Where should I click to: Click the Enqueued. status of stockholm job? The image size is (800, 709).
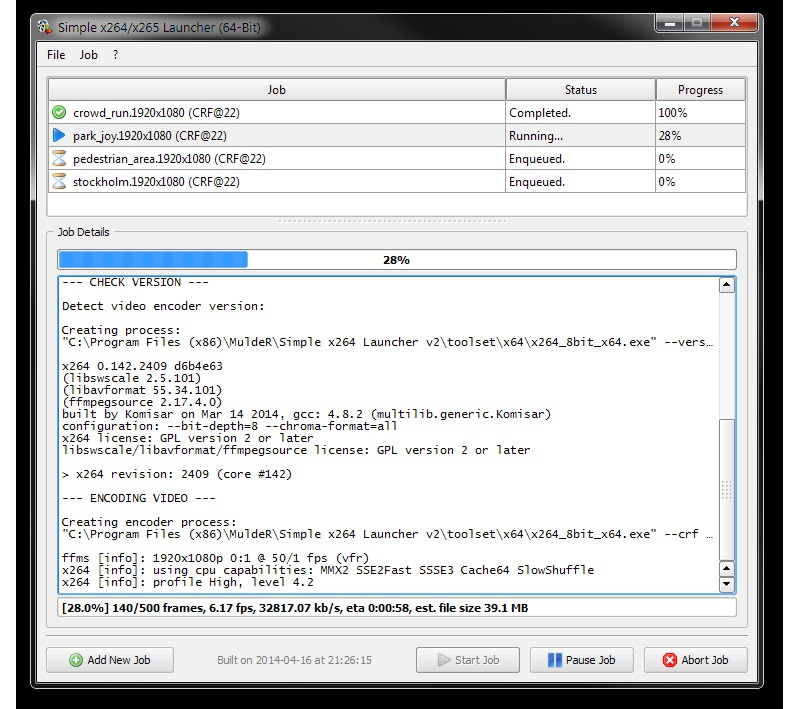(581, 181)
